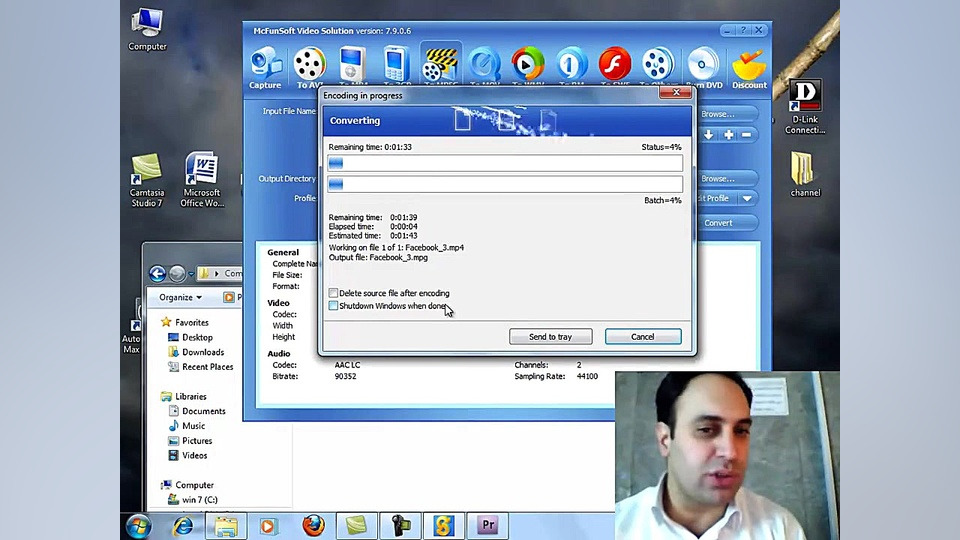Select Downloads in Explorer sidebar
Viewport: 960px width, 540px height.
[203, 352]
